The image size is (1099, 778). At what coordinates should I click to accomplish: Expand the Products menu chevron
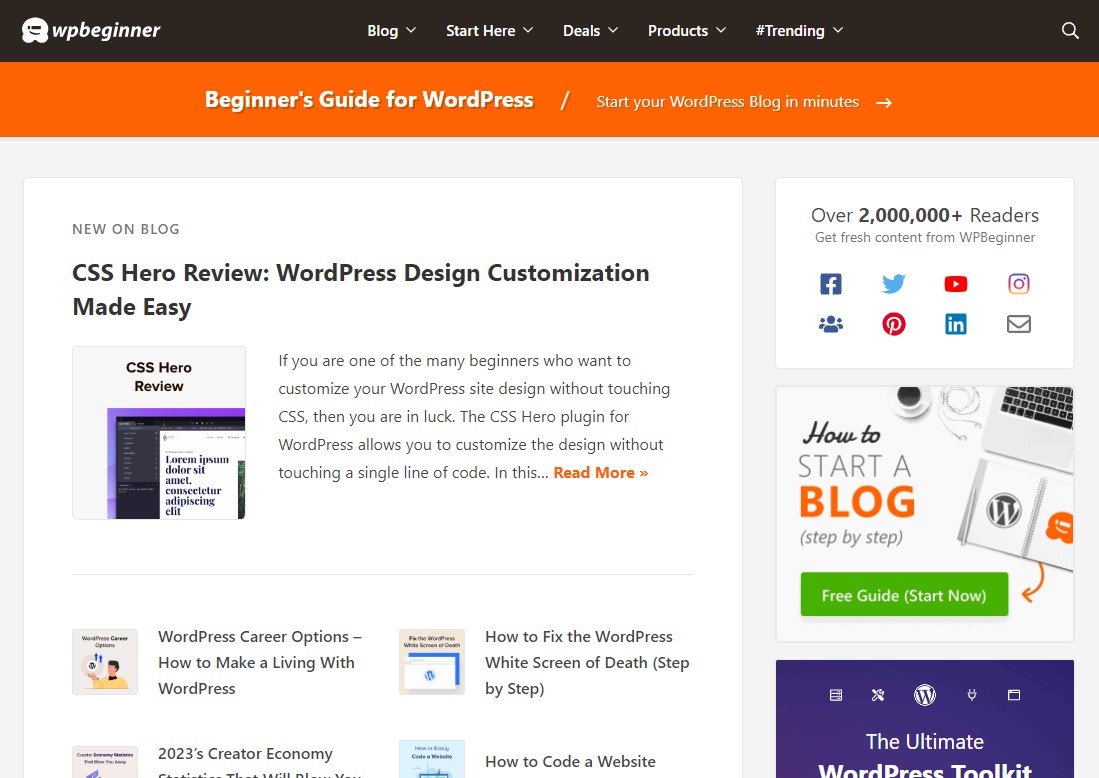pos(721,30)
